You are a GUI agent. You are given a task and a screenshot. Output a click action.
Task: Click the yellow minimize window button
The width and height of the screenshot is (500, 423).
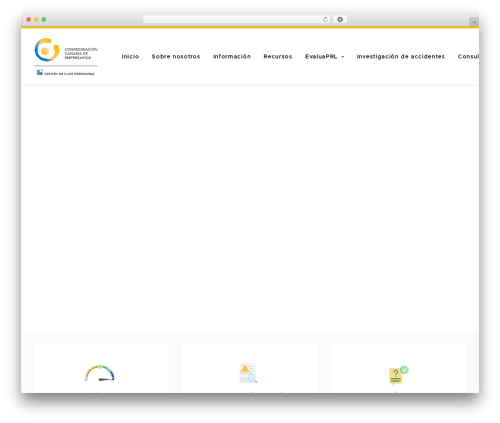pos(36,20)
